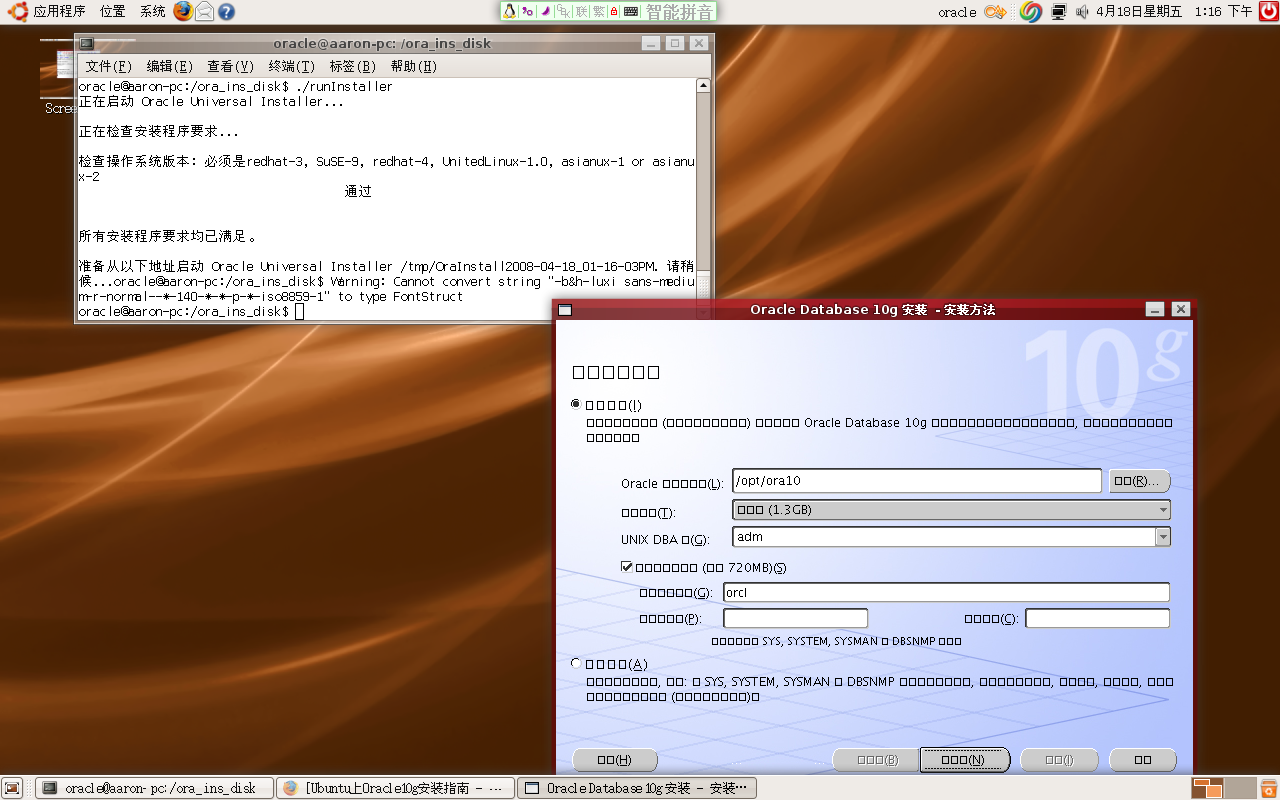Click the Oracle home path field /opt/ora10

(917, 481)
